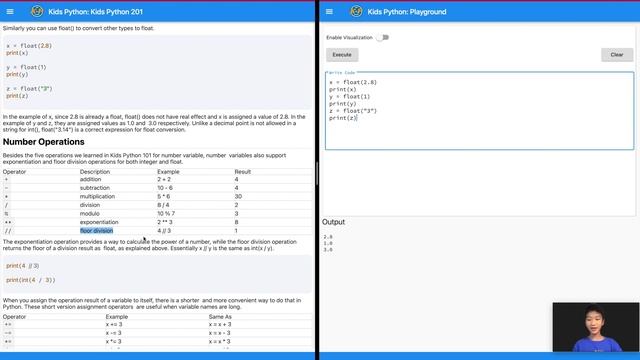Click the '2.8' output line
Image resolution: width=640 pixels, height=360 pixels.
(x=328, y=237)
